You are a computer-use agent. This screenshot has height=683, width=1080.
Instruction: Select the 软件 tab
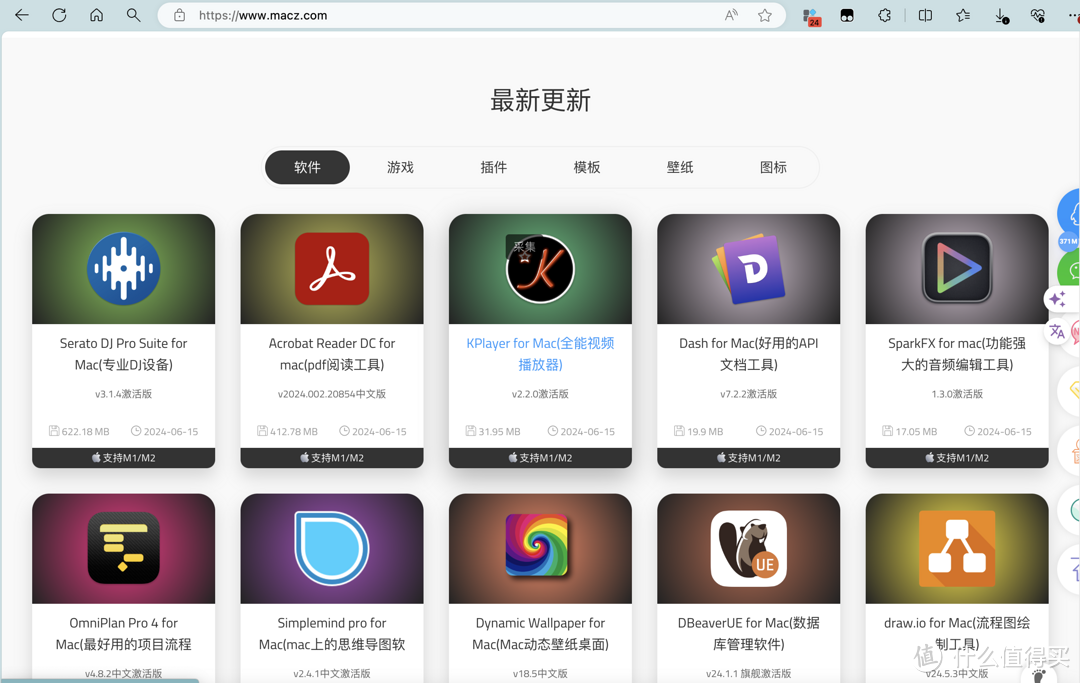tap(307, 167)
